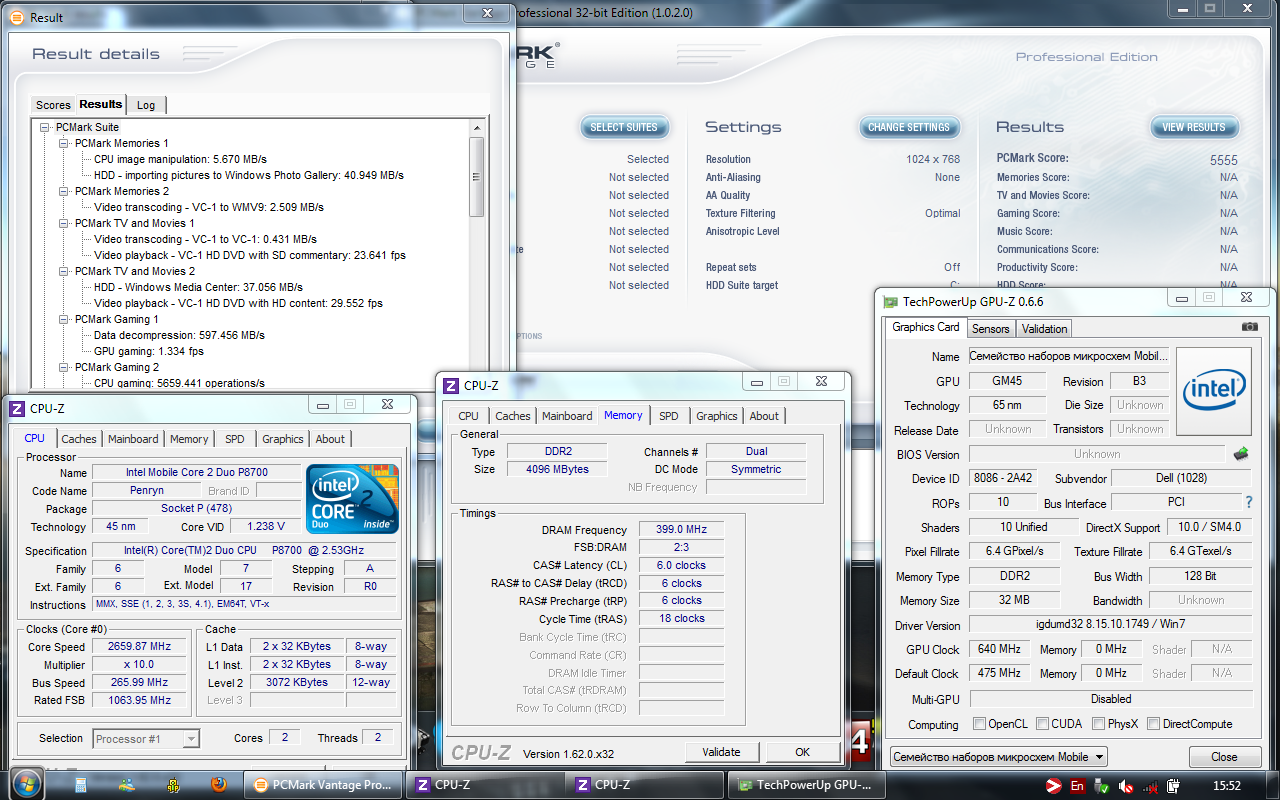Collapse the PCMark Memories 1 node
Screen dimensions: 1280x800
(x=63, y=143)
